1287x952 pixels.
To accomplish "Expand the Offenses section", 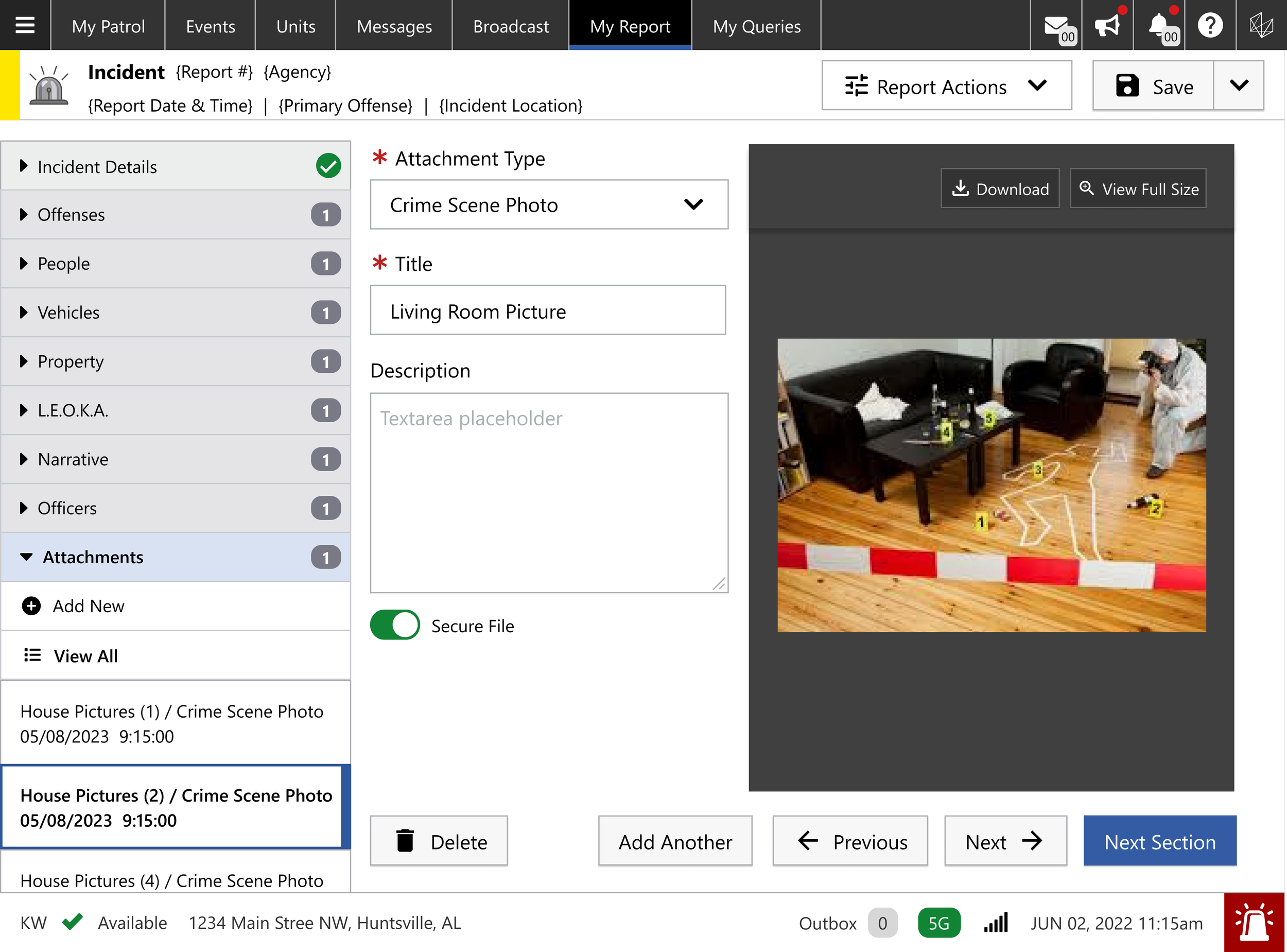I will click(x=176, y=215).
